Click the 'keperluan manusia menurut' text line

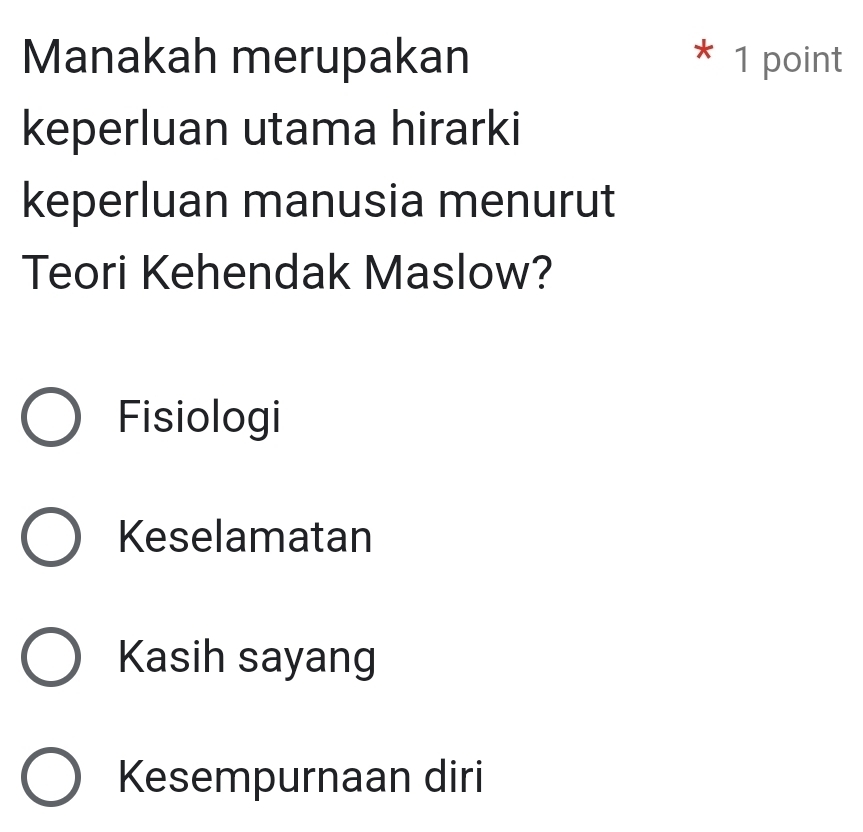[319, 201]
